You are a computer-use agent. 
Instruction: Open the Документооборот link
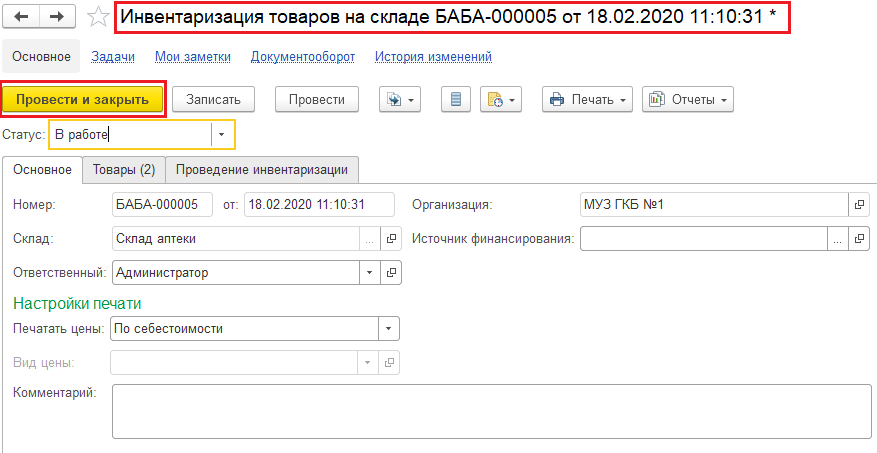pos(303,56)
